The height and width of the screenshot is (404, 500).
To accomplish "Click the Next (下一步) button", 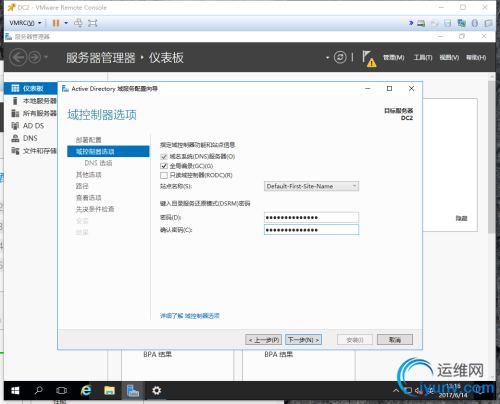I will tap(303, 340).
